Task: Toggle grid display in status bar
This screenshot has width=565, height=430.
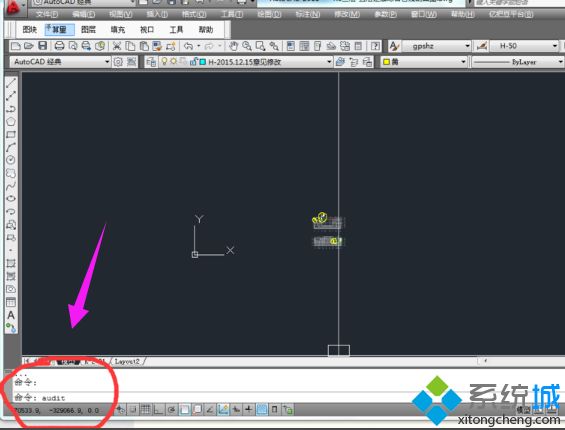Action: click(x=146, y=409)
